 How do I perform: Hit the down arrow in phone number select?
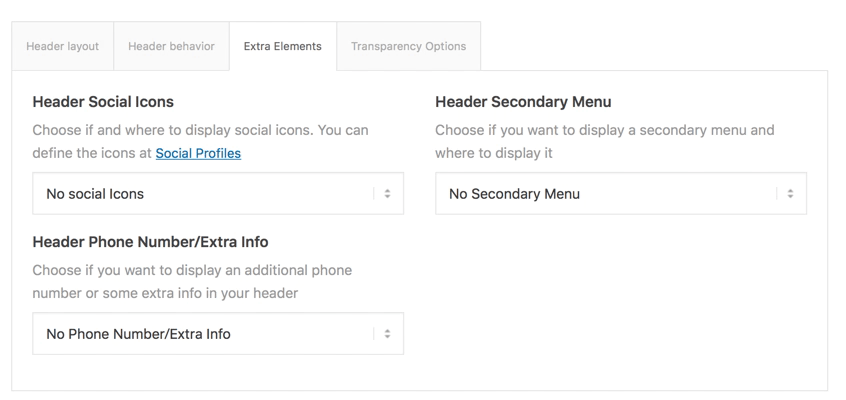[x=388, y=338]
